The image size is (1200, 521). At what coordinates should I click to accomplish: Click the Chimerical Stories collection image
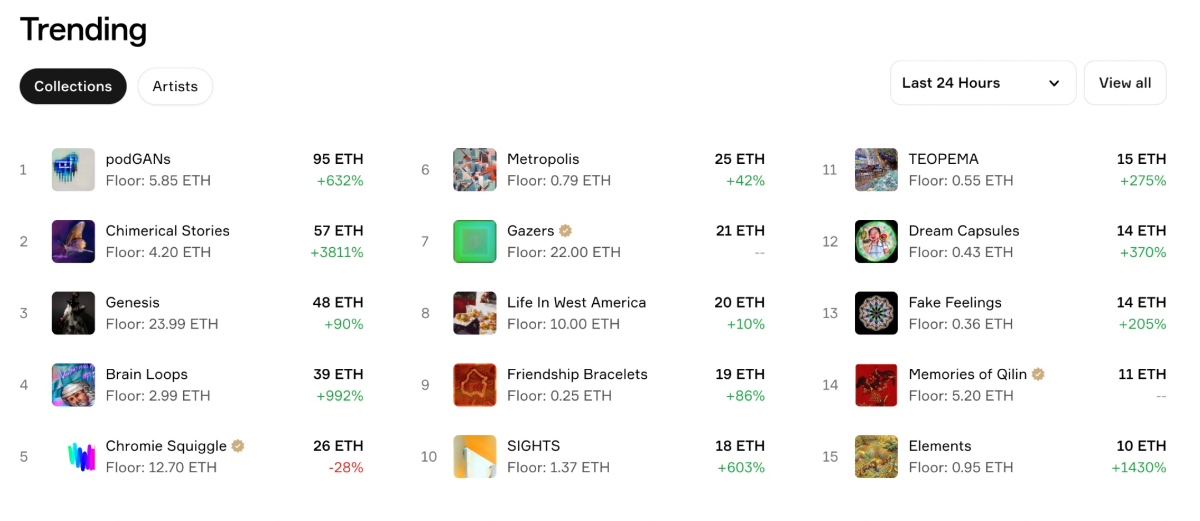pos(73,241)
